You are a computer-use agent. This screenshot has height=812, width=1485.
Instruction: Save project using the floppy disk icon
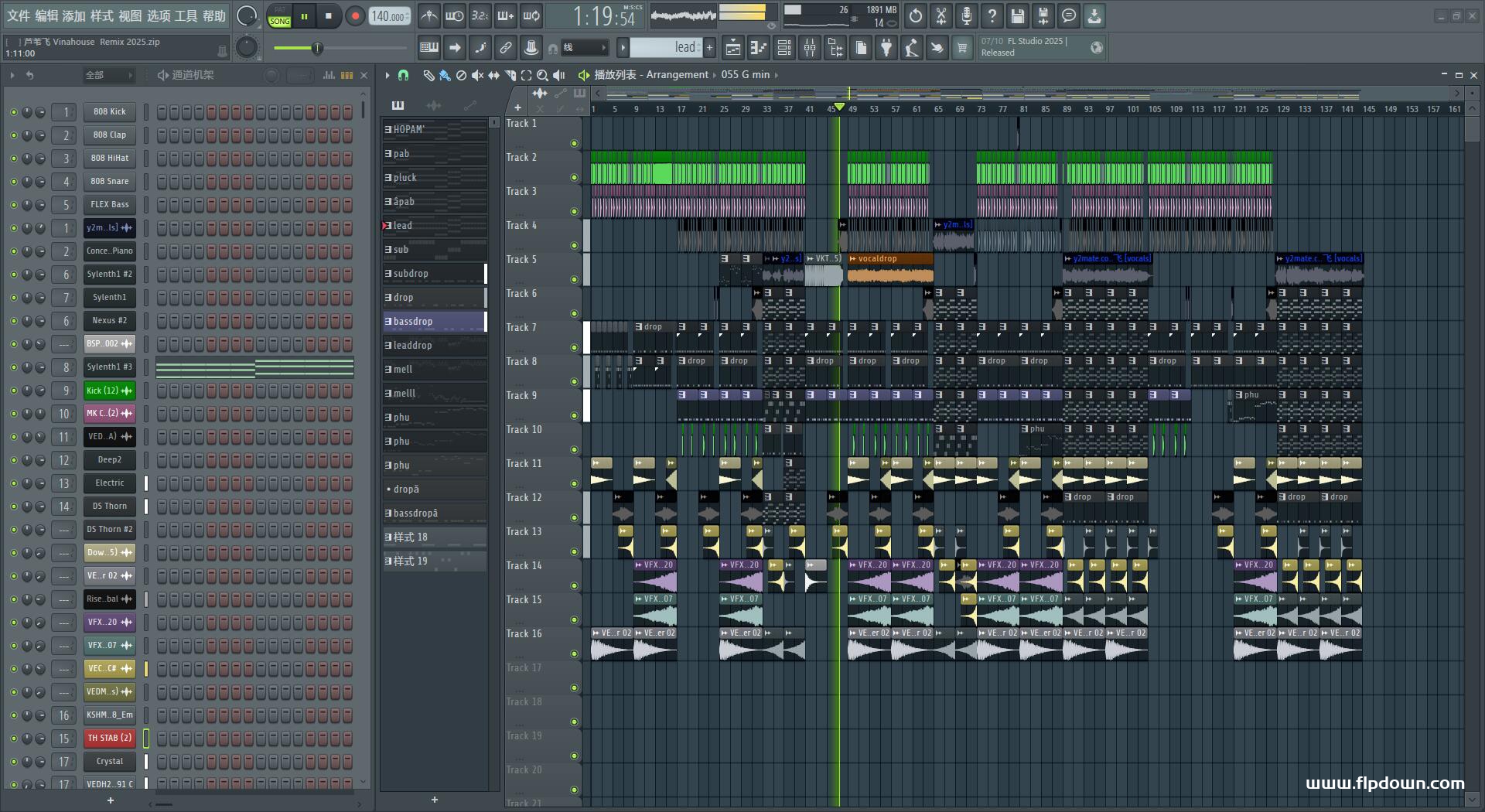tap(1018, 15)
